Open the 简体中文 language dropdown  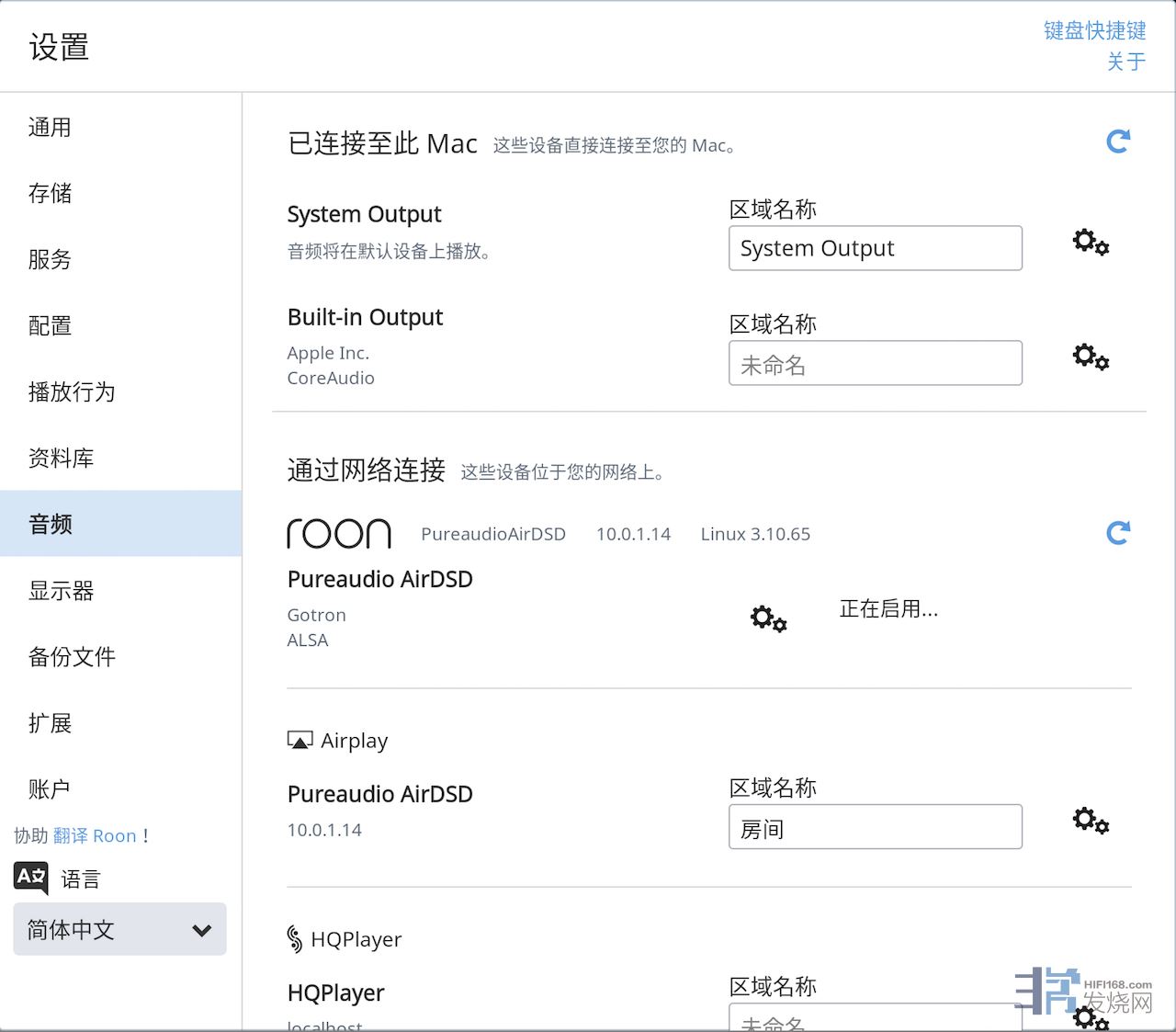tap(119, 929)
